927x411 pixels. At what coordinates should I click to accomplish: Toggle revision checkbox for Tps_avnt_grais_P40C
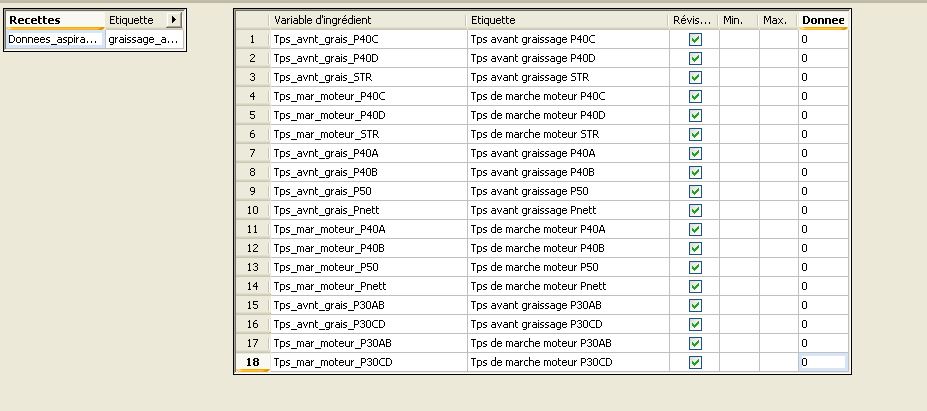pyautogui.click(x=695, y=39)
